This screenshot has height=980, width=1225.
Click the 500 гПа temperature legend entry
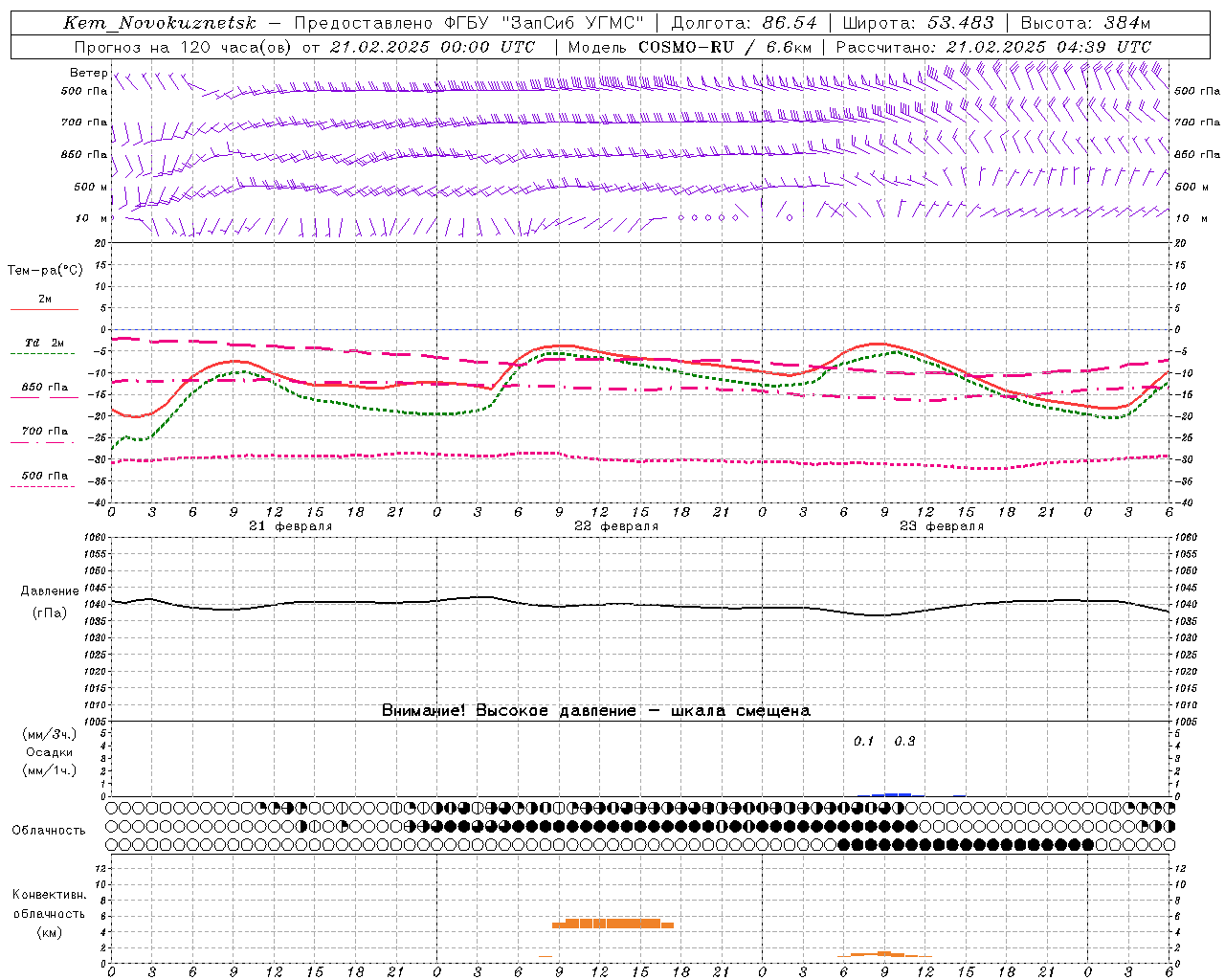click(x=44, y=476)
